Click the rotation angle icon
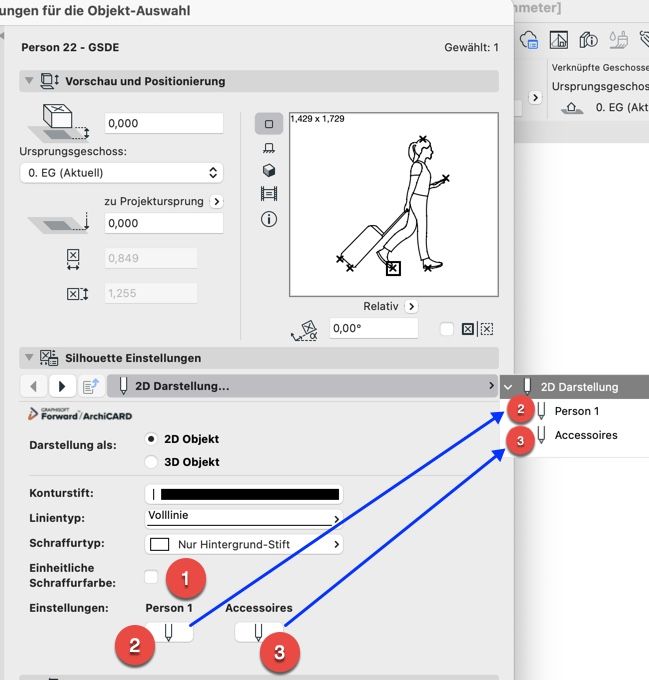The image size is (649, 680). click(305, 330)
